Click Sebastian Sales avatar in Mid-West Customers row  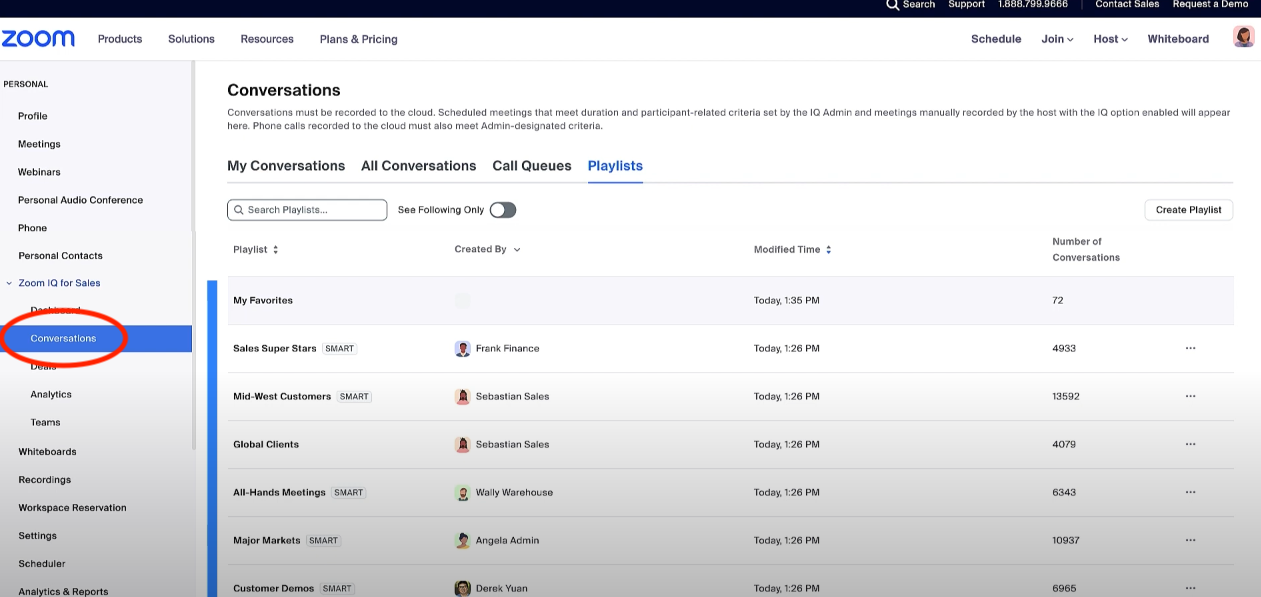(x=462, y=396)
